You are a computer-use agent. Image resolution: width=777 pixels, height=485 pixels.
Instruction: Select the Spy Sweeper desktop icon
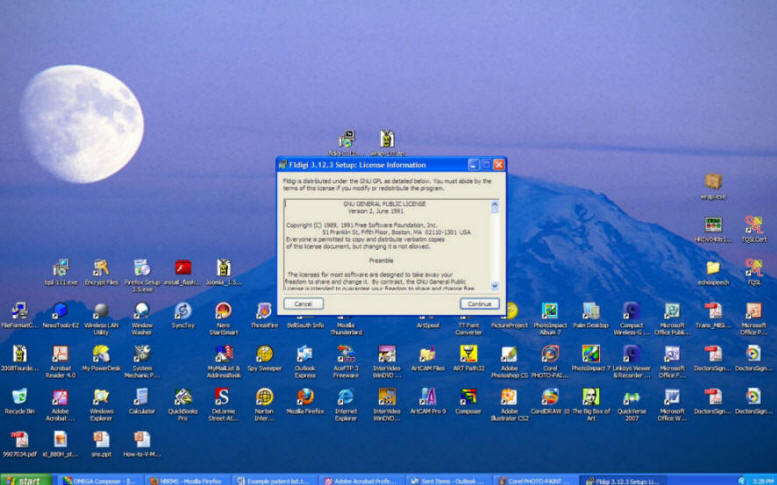(264, 359)
